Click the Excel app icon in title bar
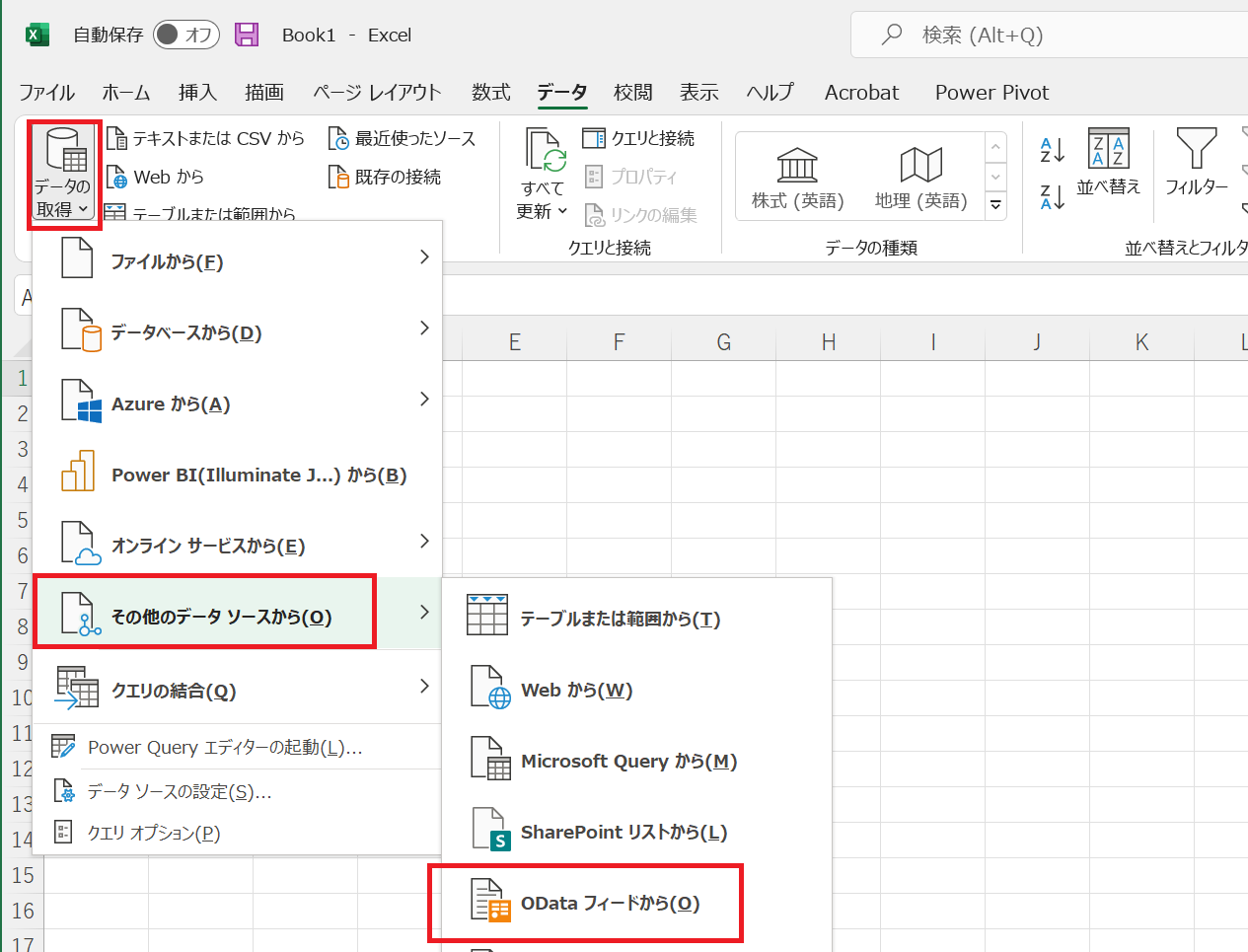This screenshot has width=1248, height=952. click(x=37, y=35)
